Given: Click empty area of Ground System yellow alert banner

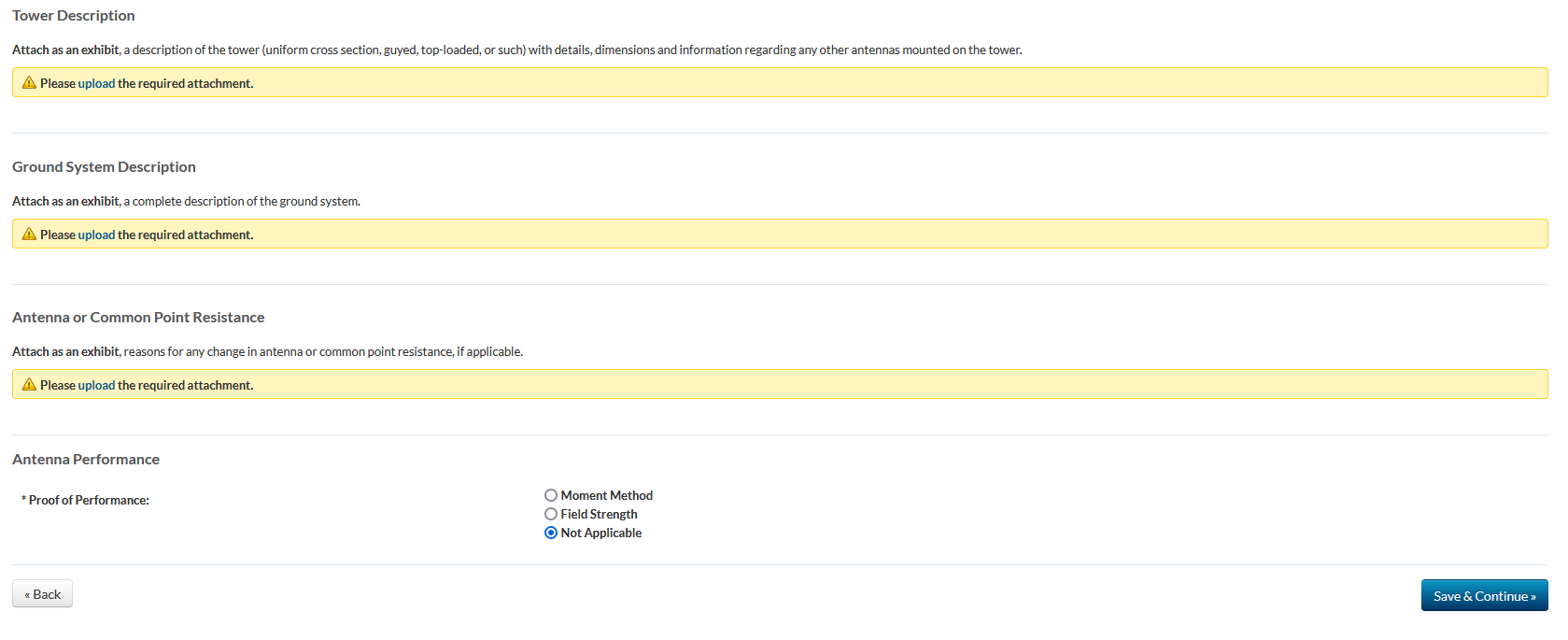Looking at the screenshot, I should 841,235.
